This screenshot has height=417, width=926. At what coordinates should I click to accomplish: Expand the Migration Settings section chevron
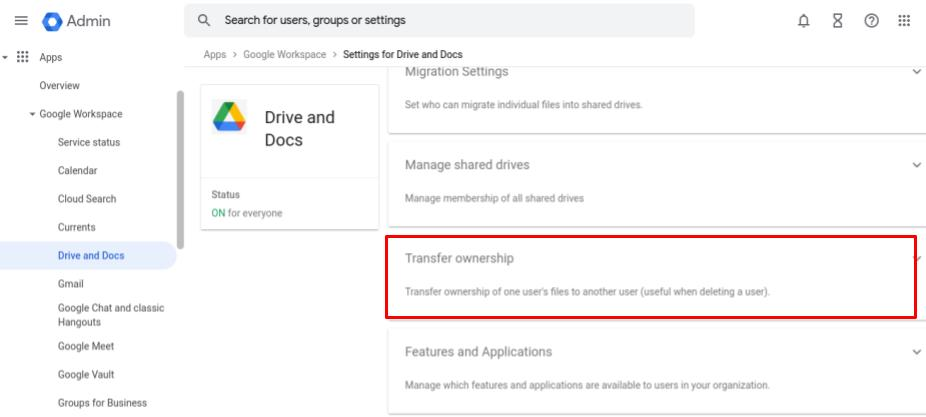click(x=917, y=71)
